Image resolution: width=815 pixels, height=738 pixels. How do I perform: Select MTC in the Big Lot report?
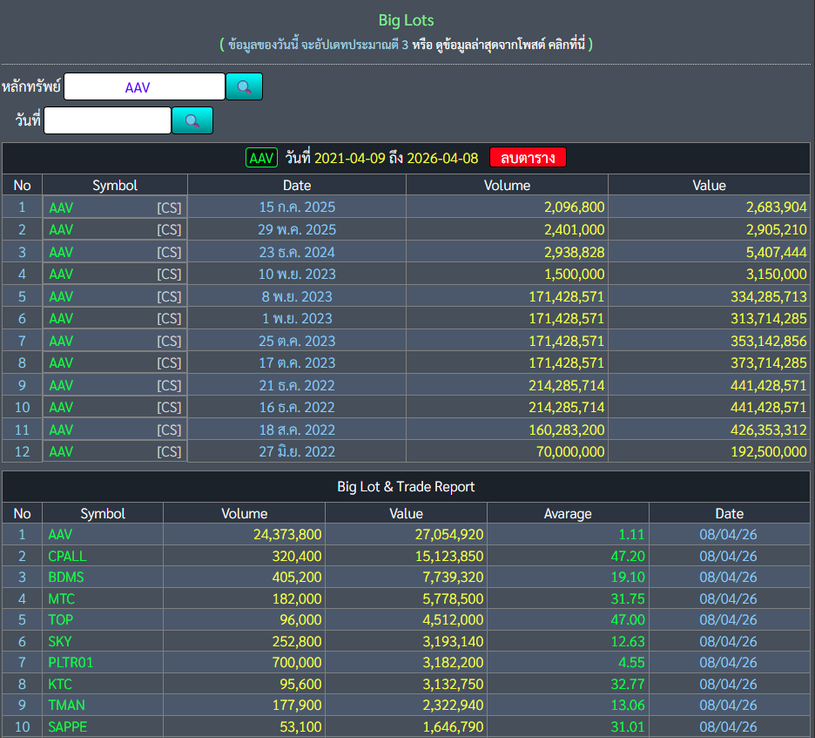61,599
